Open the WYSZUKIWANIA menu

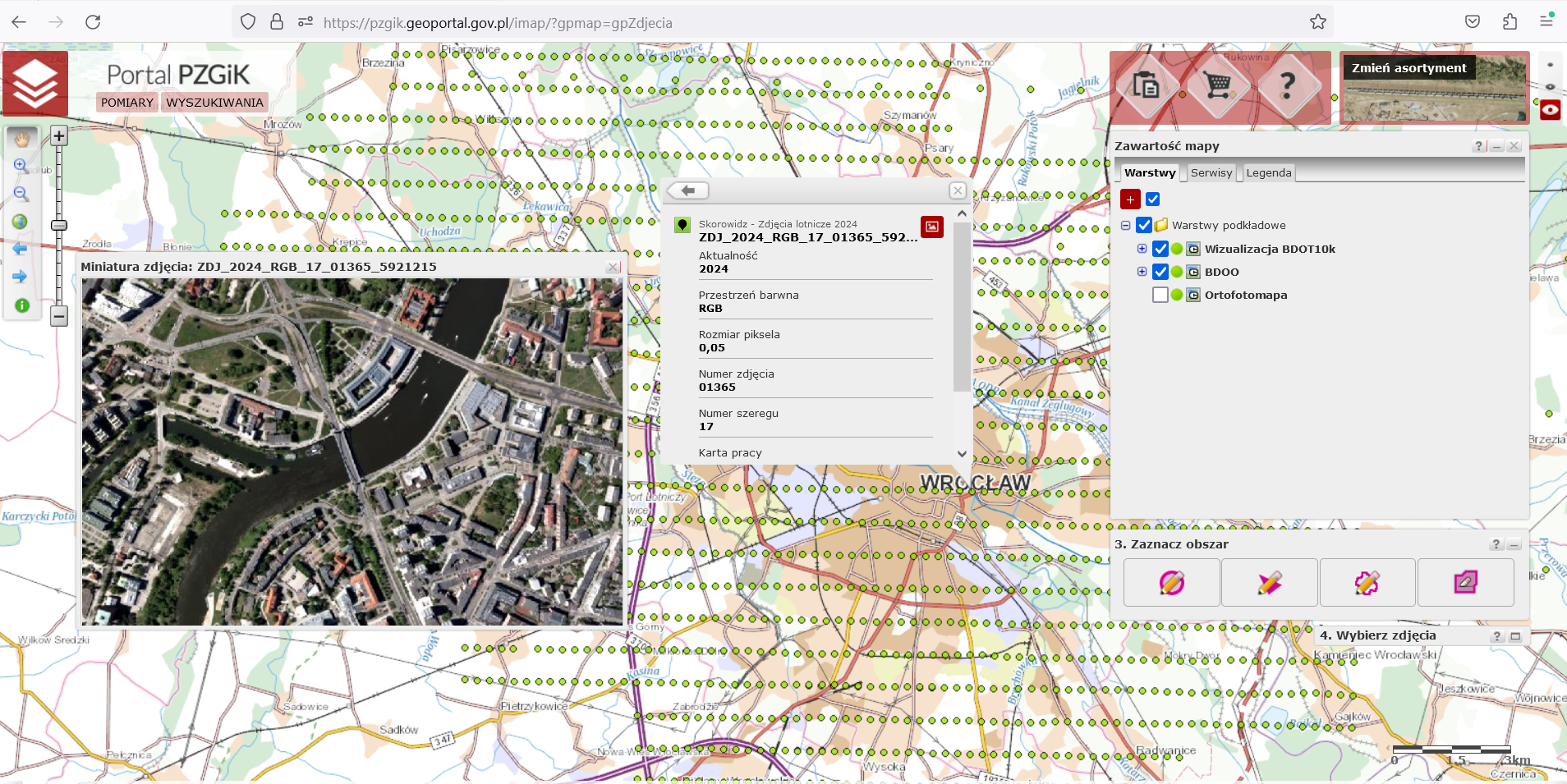tap(214, 103)
